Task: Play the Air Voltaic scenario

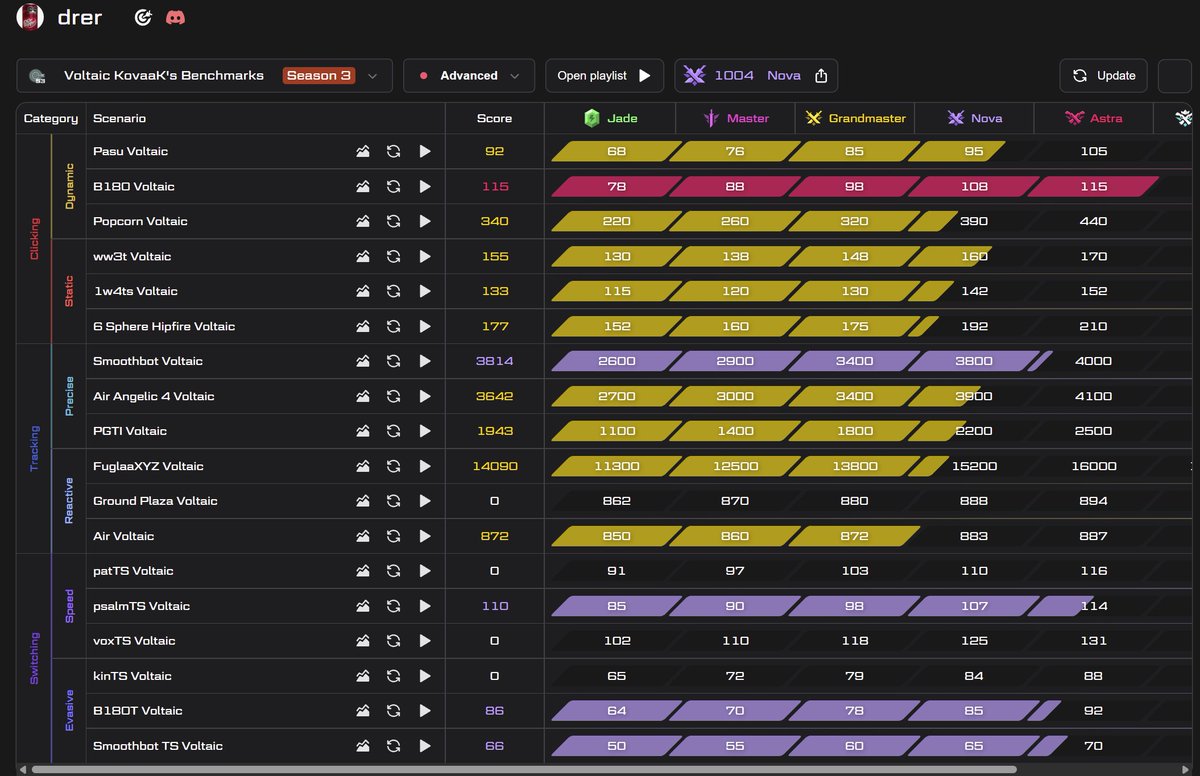Action: coord(425,536)
